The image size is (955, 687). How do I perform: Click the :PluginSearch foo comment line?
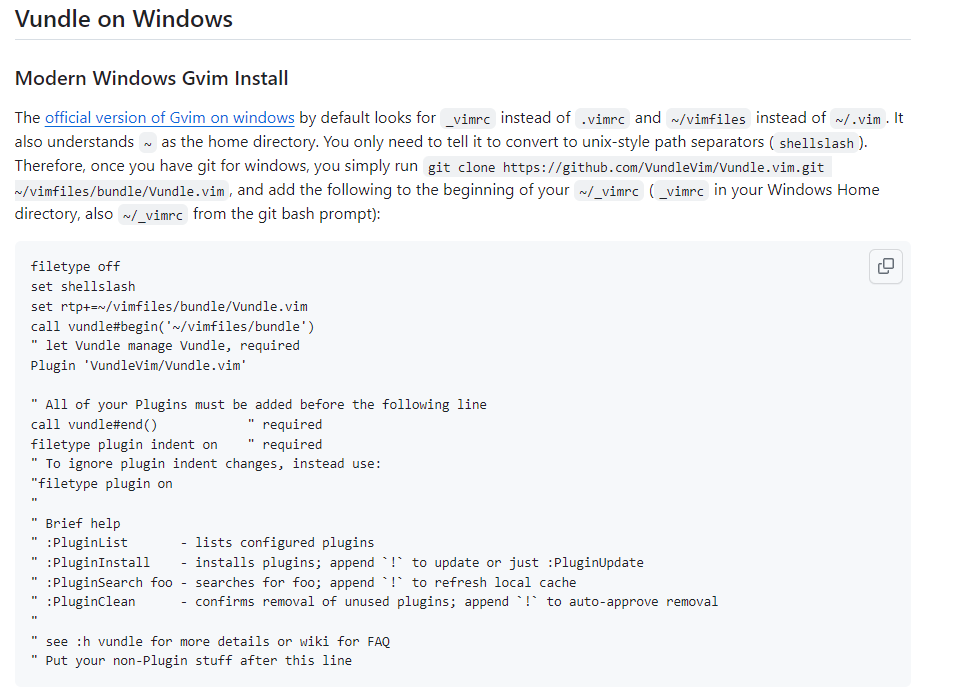pos(303,582)
